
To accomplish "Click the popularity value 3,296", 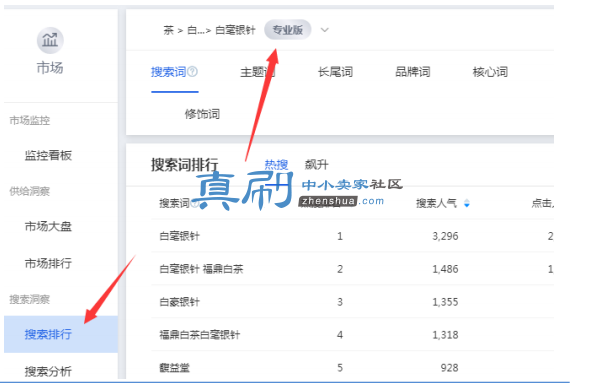I will click(445, 236).
